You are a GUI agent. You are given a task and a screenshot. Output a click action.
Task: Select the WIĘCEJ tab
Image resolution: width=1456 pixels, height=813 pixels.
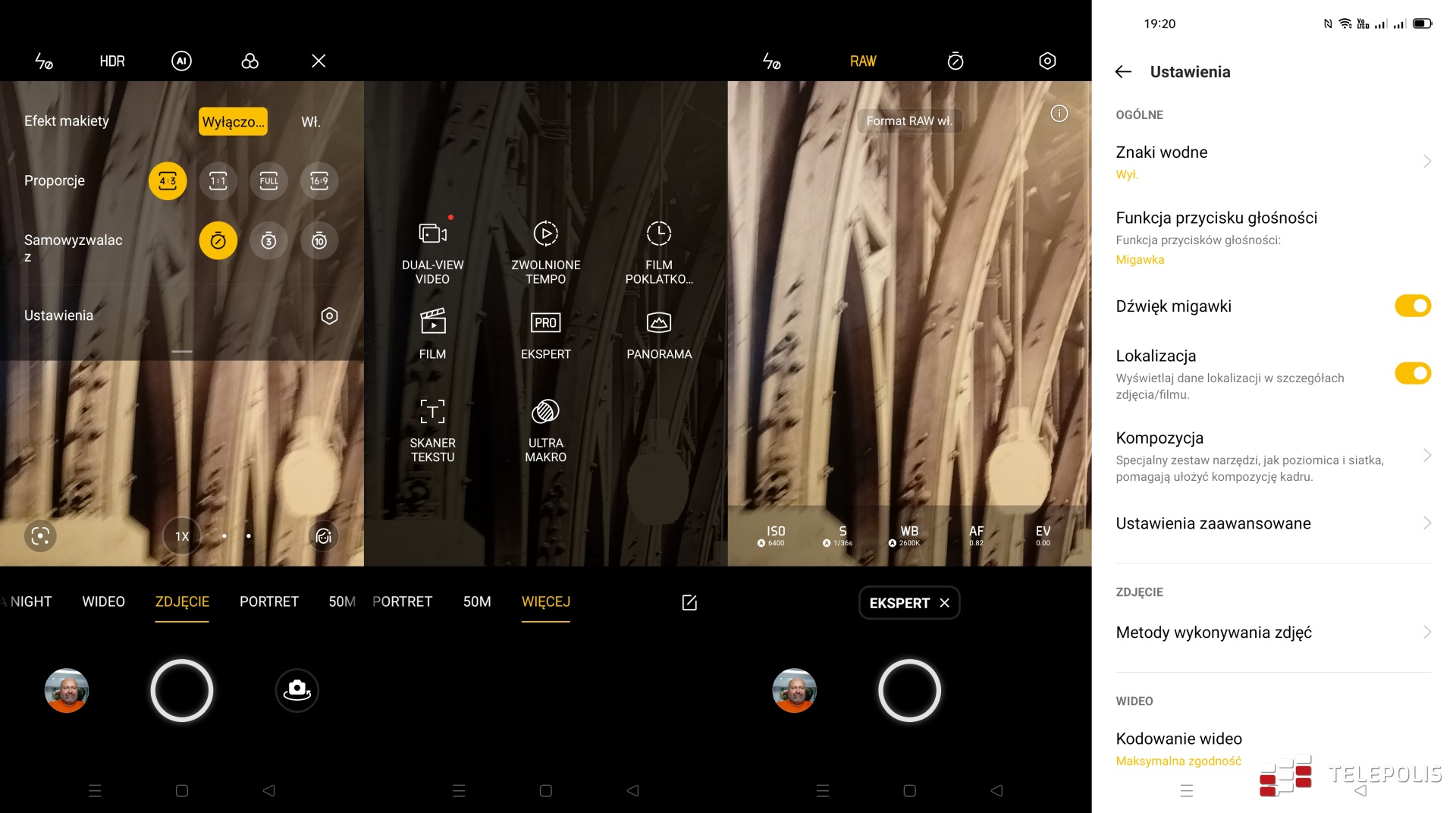tap(545, 601)
